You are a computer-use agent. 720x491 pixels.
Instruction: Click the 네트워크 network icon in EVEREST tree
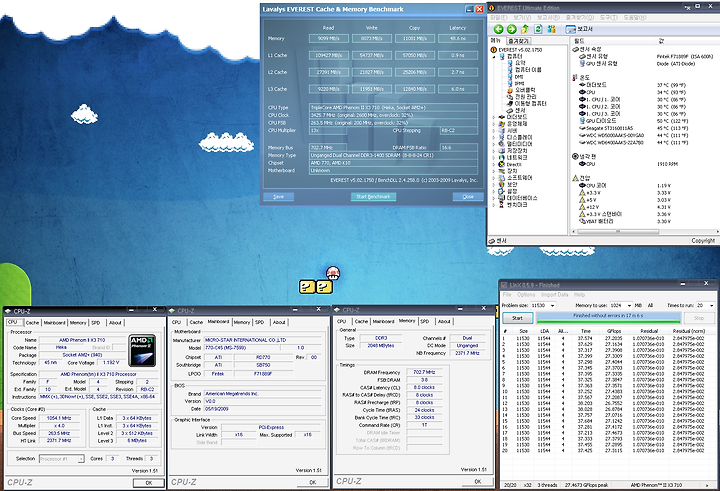[x=502, y=158]
